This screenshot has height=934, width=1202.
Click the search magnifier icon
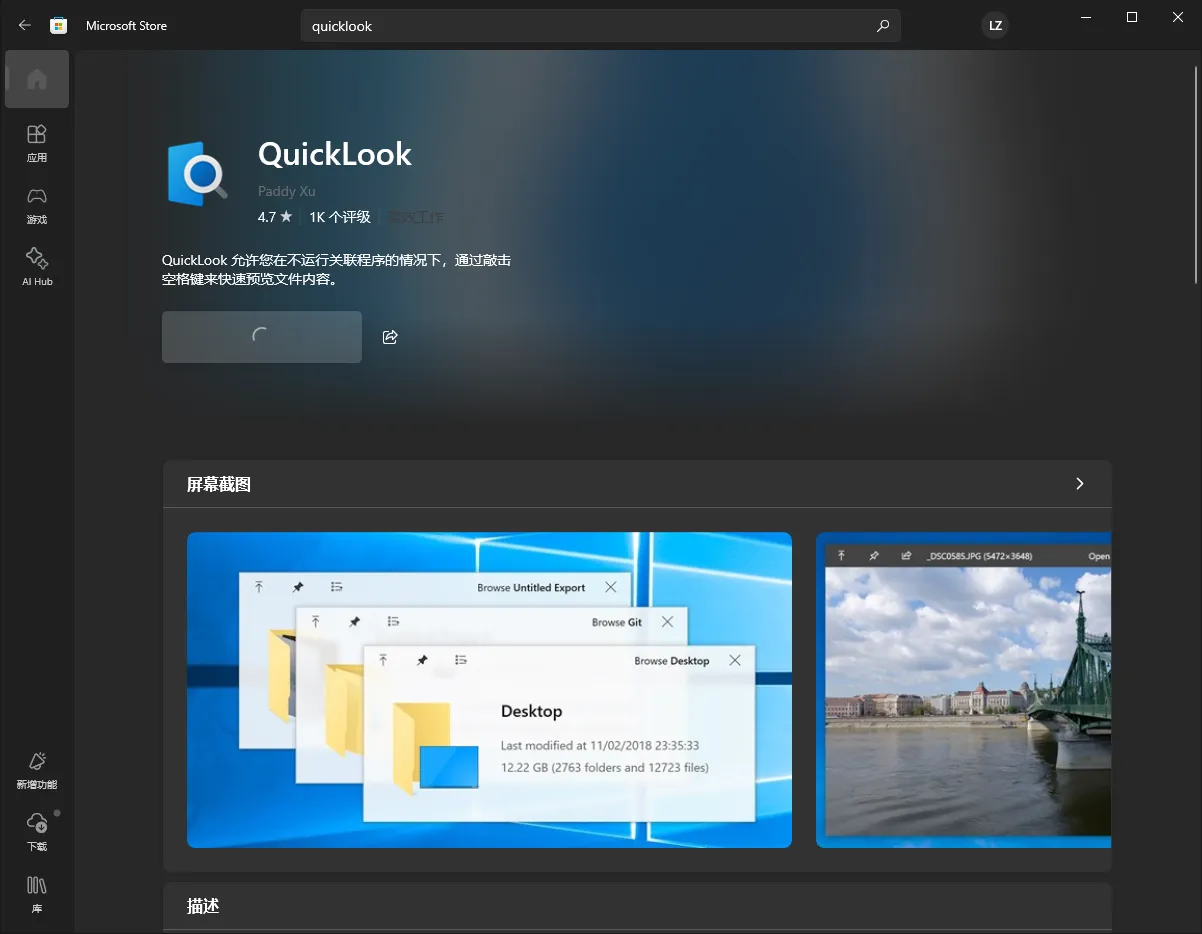[x=883, y=26]
